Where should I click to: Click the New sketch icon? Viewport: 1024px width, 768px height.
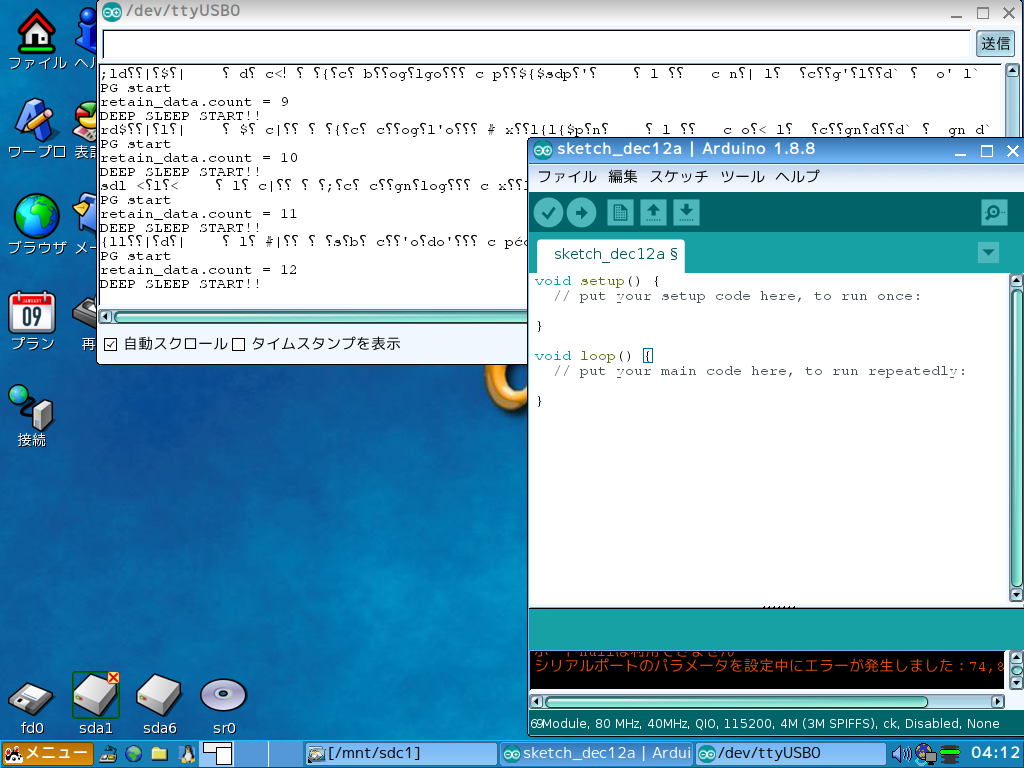point(620,213)
